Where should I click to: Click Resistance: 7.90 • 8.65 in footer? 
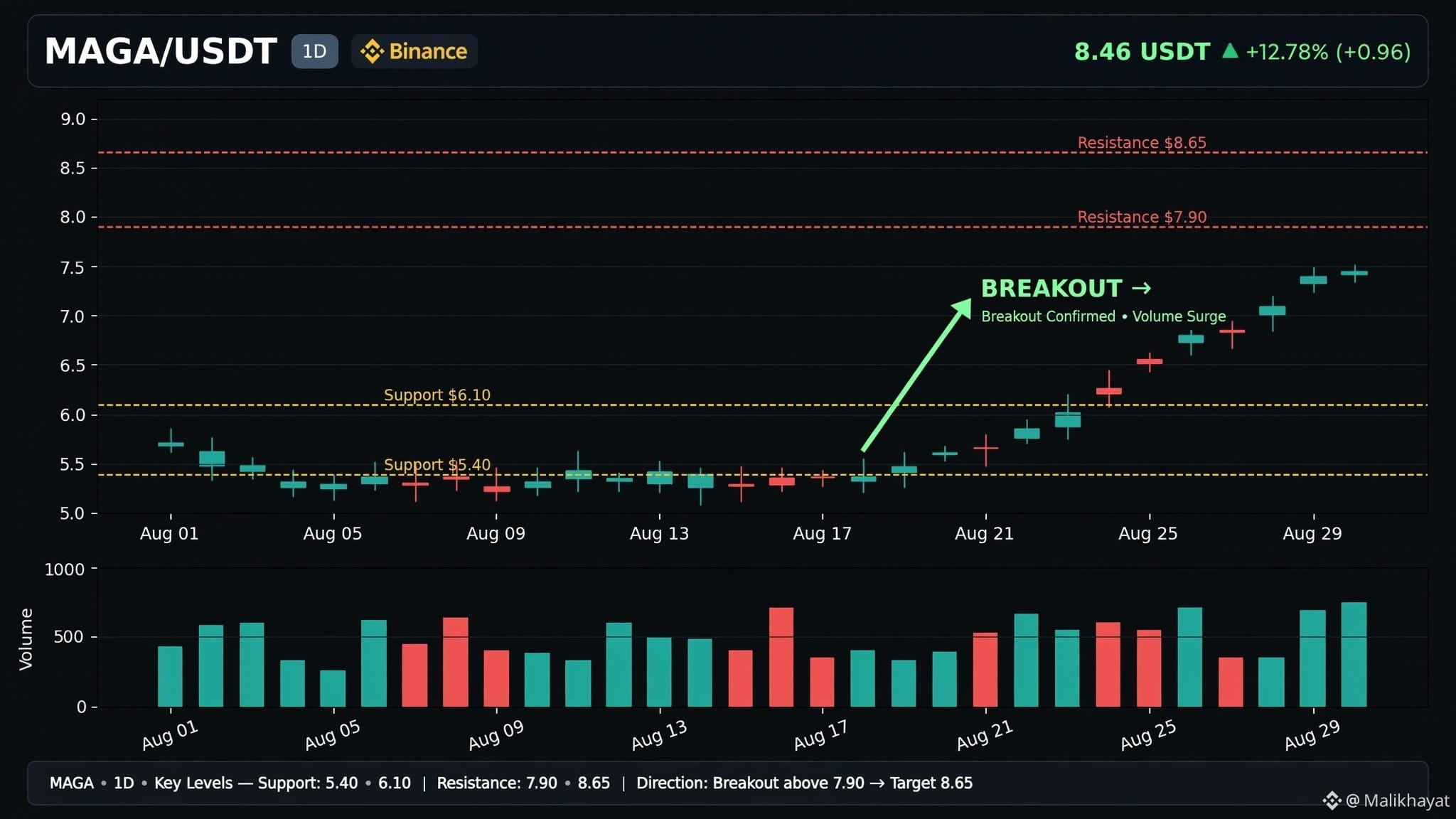point(523,783)
